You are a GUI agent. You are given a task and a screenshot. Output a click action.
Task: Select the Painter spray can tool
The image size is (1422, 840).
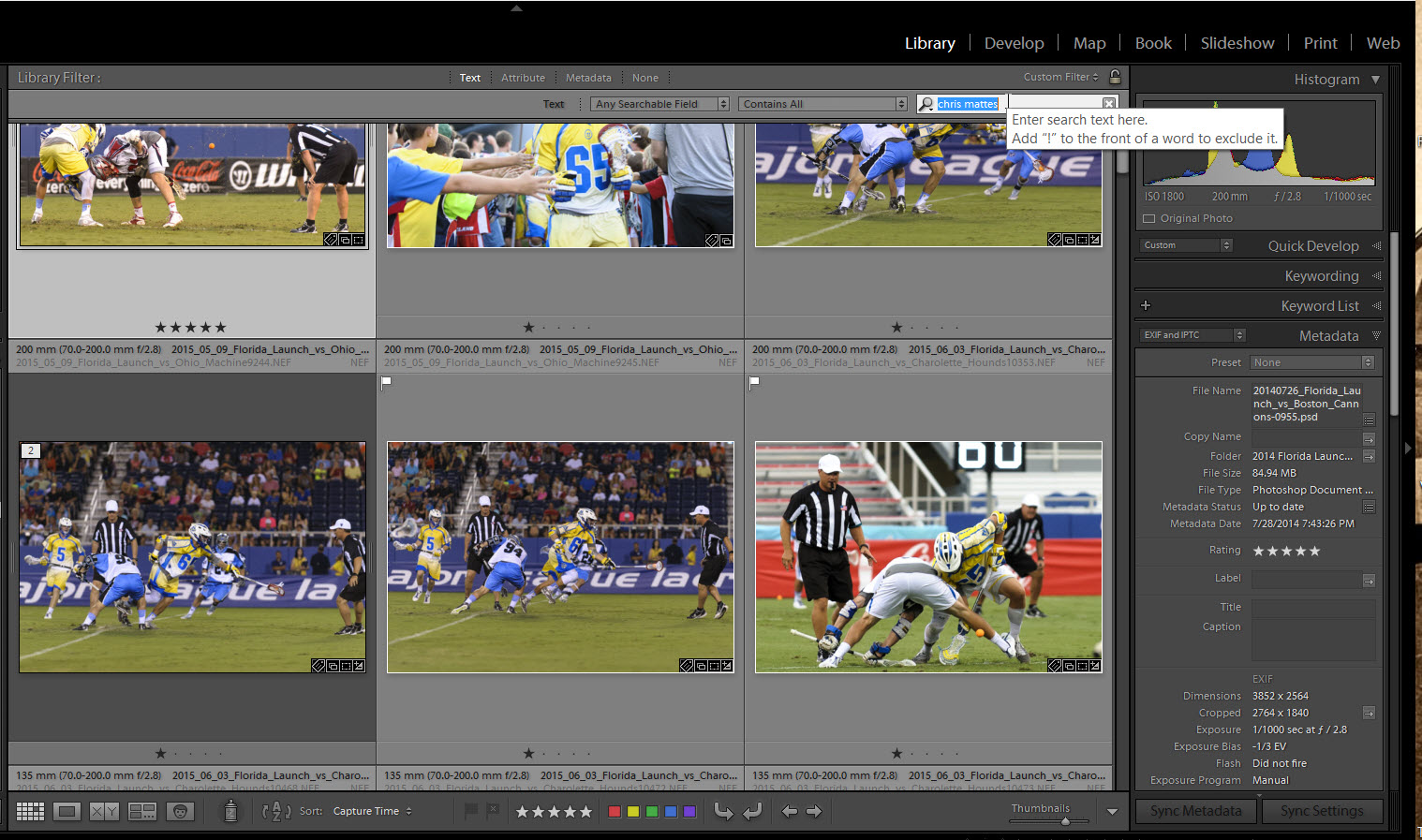(230, 811)
